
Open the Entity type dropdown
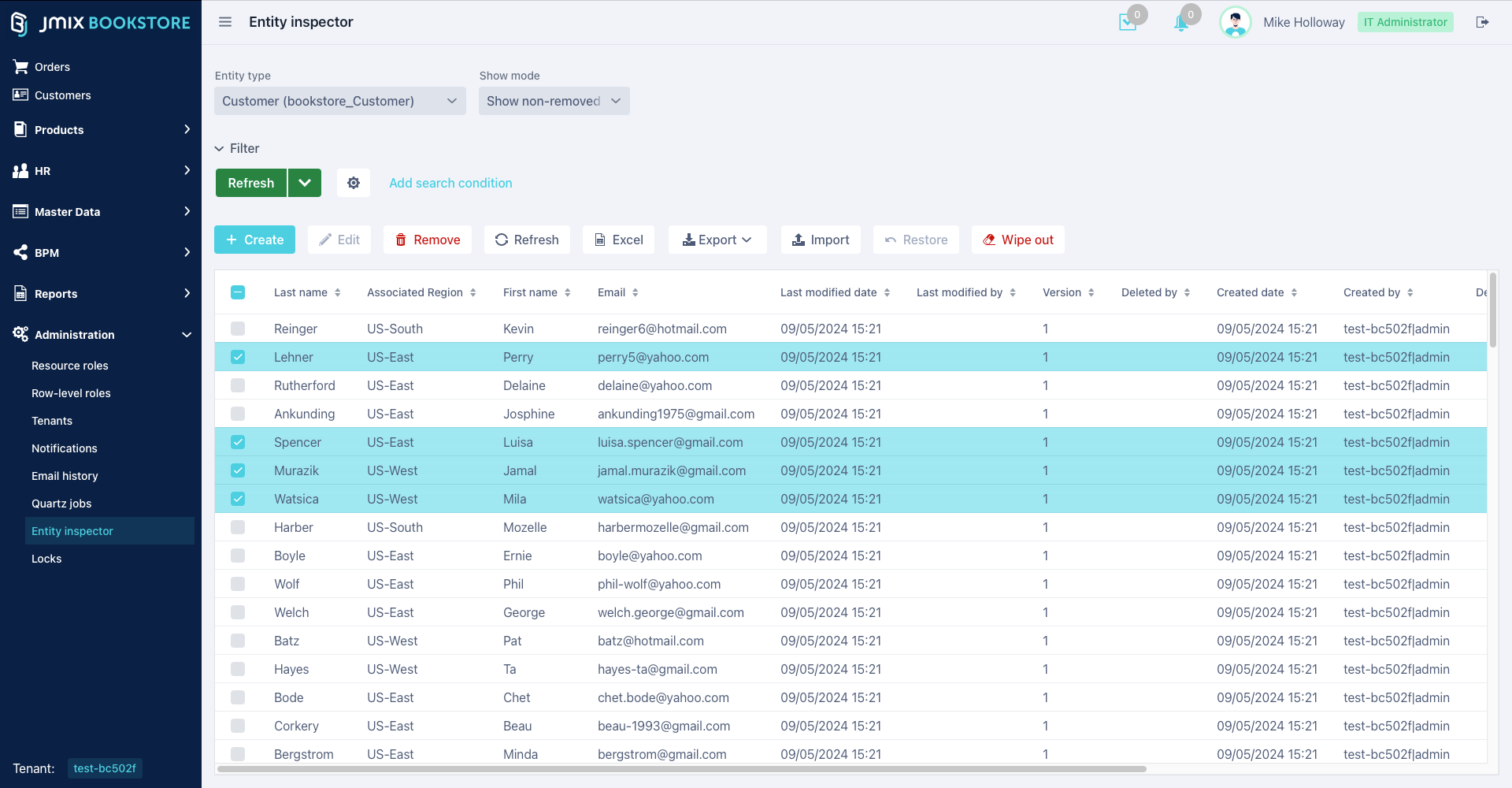coord(340,101)
